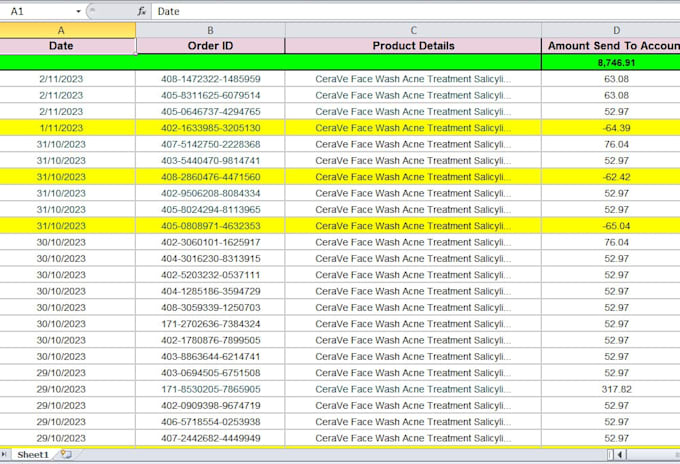This screenshot has width=680, height=464.
Task: Click the negative amount -64.39
Action: 611,128
